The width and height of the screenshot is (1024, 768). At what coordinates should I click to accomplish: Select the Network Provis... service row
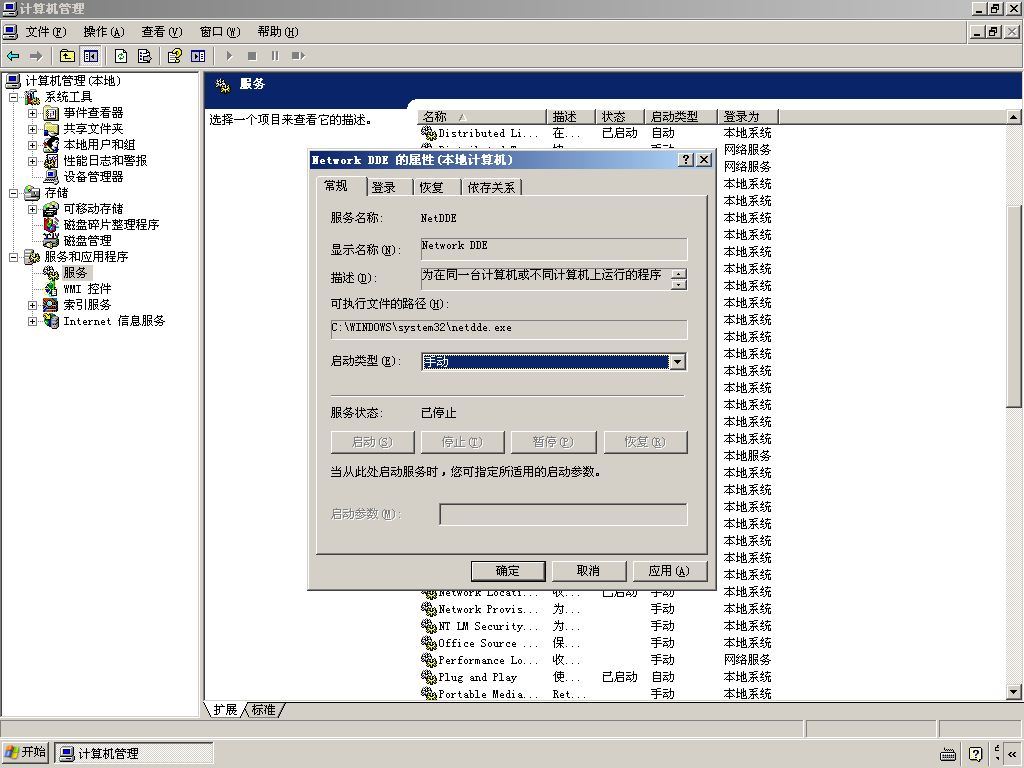point(596,609)
